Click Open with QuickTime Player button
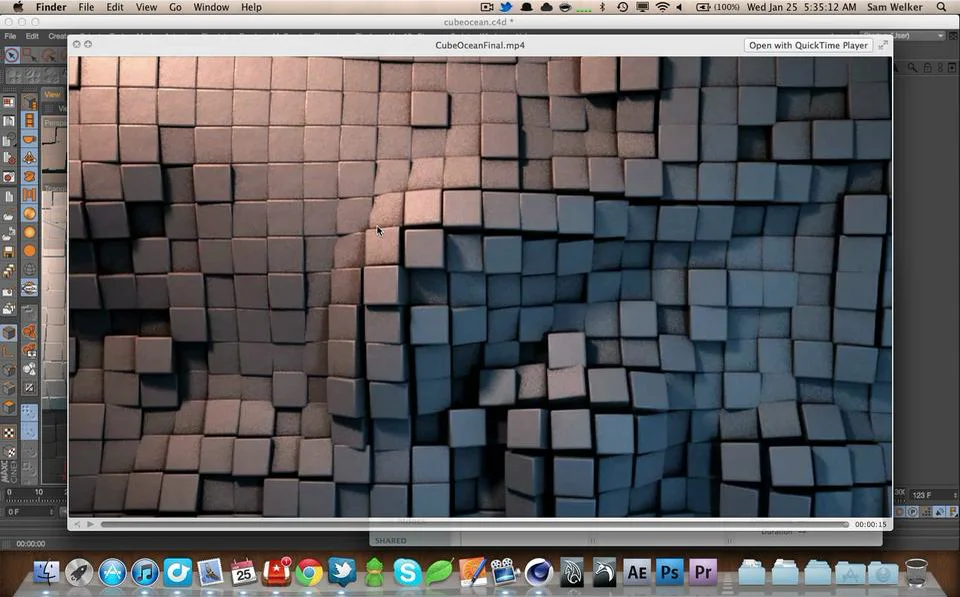 coord(808,45)
